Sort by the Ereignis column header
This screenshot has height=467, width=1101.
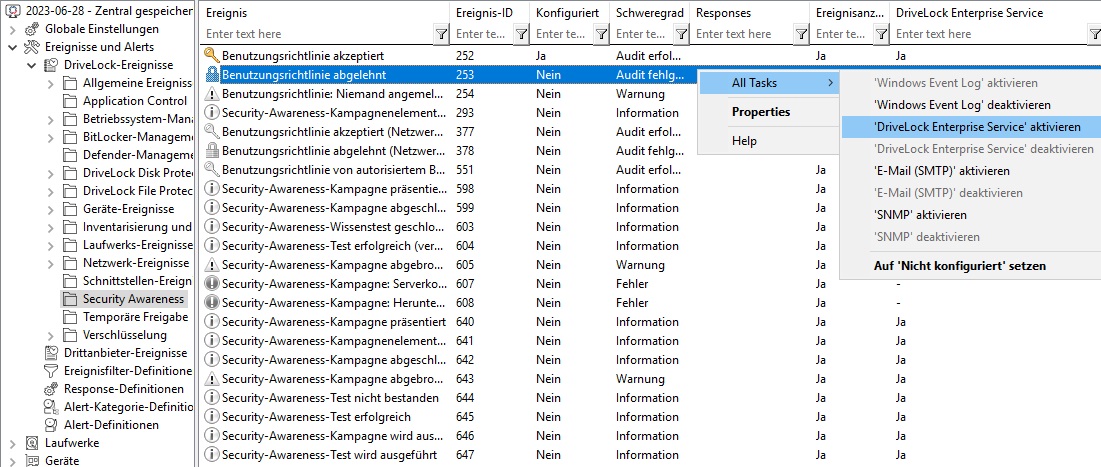(325, 13)
